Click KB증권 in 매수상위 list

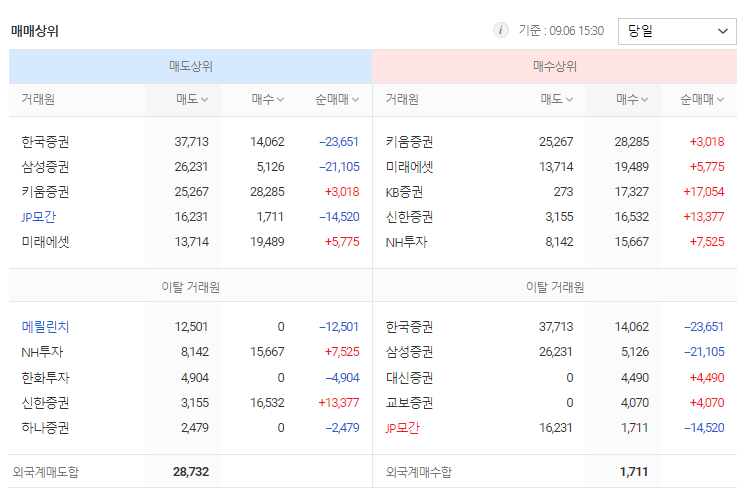tap(404, 192)
